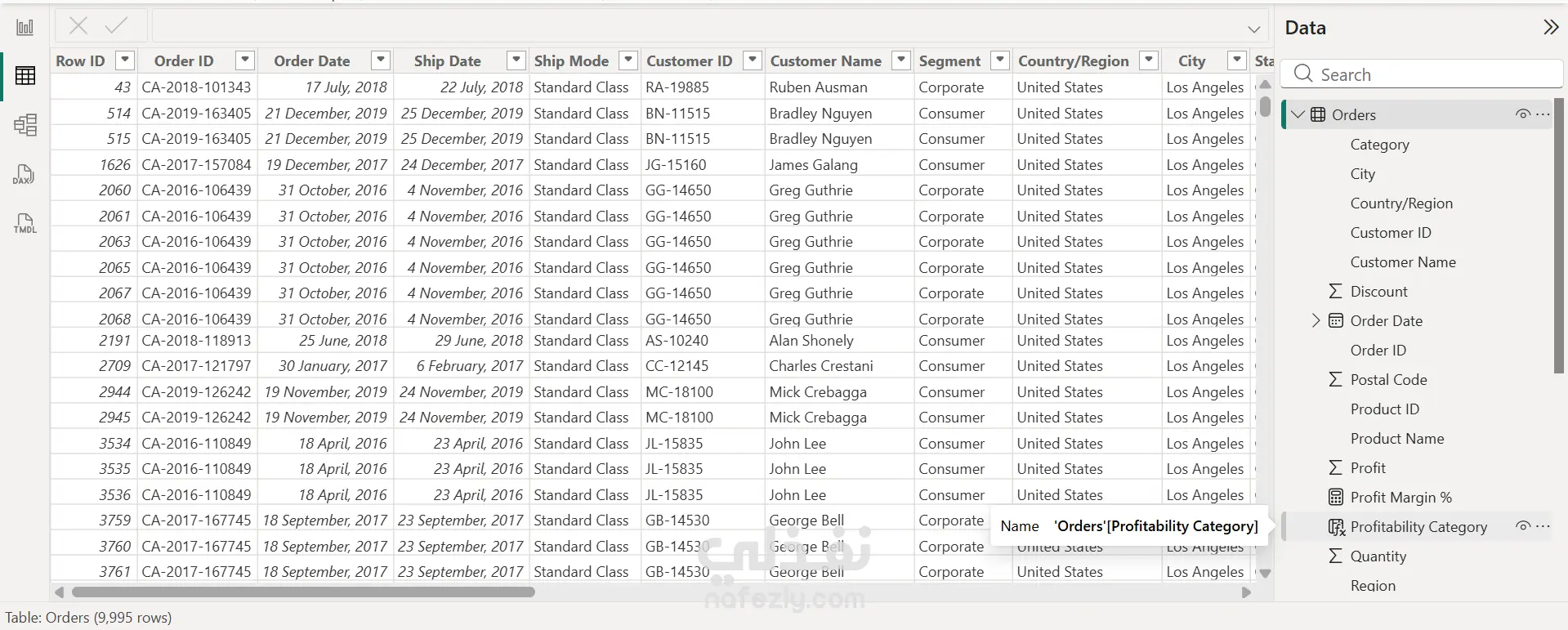
Task: Select the Customer Name field in Data pane
Action: pos(1403,262)
